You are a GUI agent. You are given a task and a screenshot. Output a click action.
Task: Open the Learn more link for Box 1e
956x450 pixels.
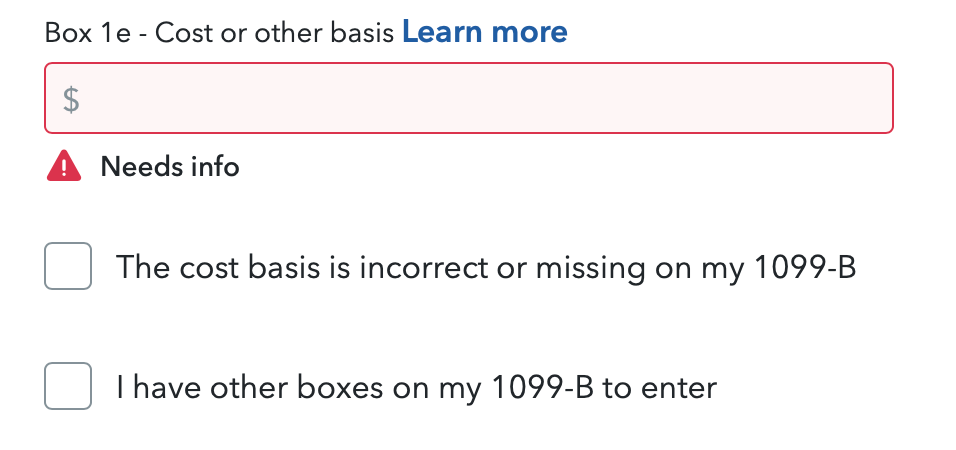pyautogui.click(x=485, y=32)
